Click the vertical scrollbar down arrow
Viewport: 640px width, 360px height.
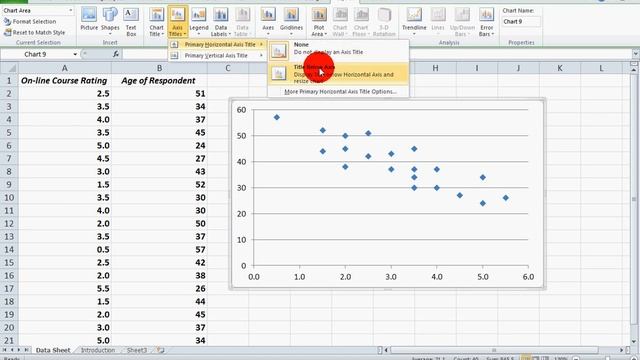coord(634,342)
